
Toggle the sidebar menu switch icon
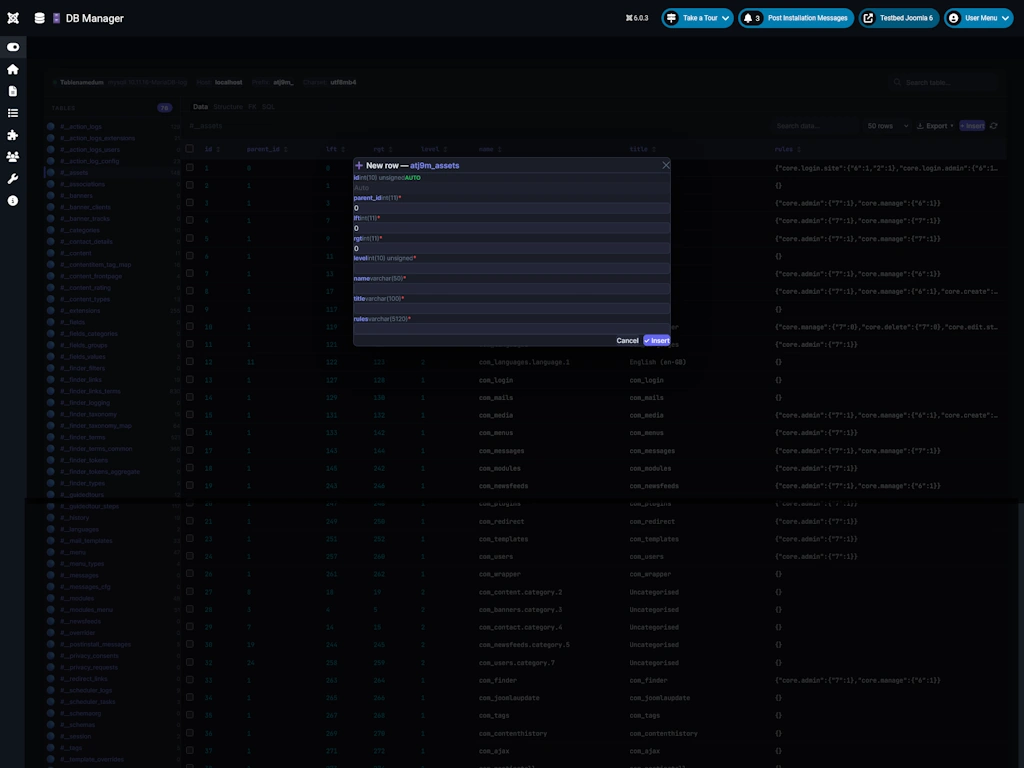[13, 47]
